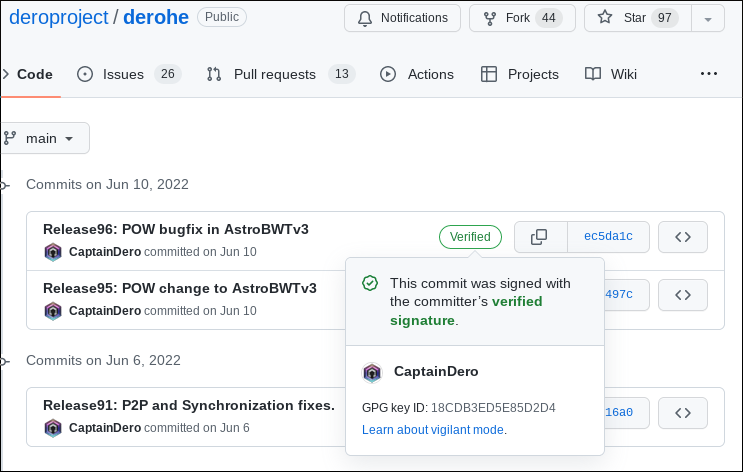This screenshot has height=472, width=743.
Task: Click the Notifications bell button
Action: [402, 18]
